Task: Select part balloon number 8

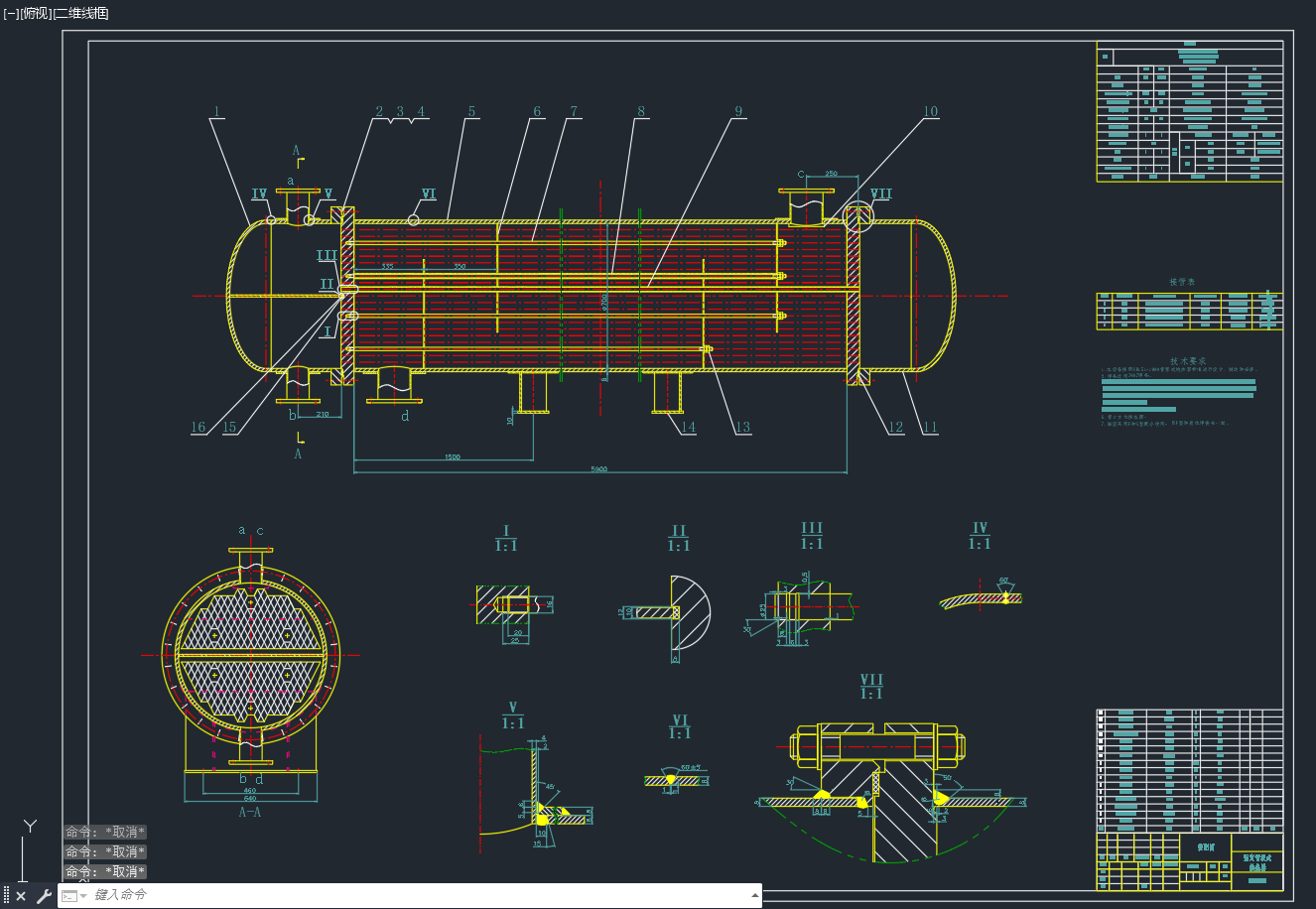Action: (641, 111)
